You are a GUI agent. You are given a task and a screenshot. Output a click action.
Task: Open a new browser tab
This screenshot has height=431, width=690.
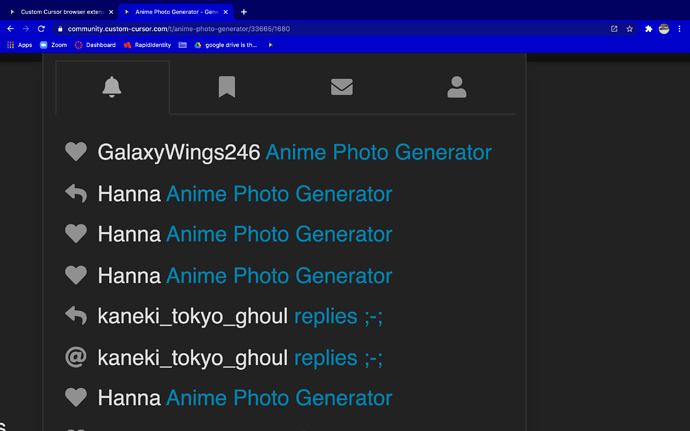244,11
